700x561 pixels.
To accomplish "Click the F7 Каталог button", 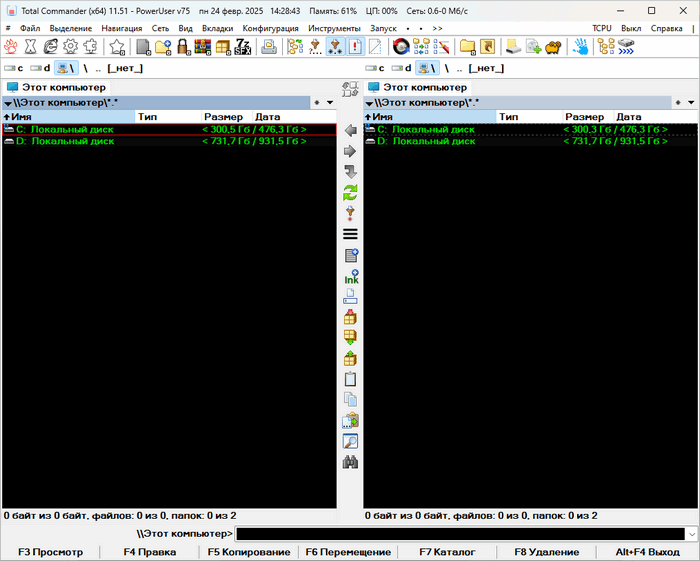I will [447, 552].
